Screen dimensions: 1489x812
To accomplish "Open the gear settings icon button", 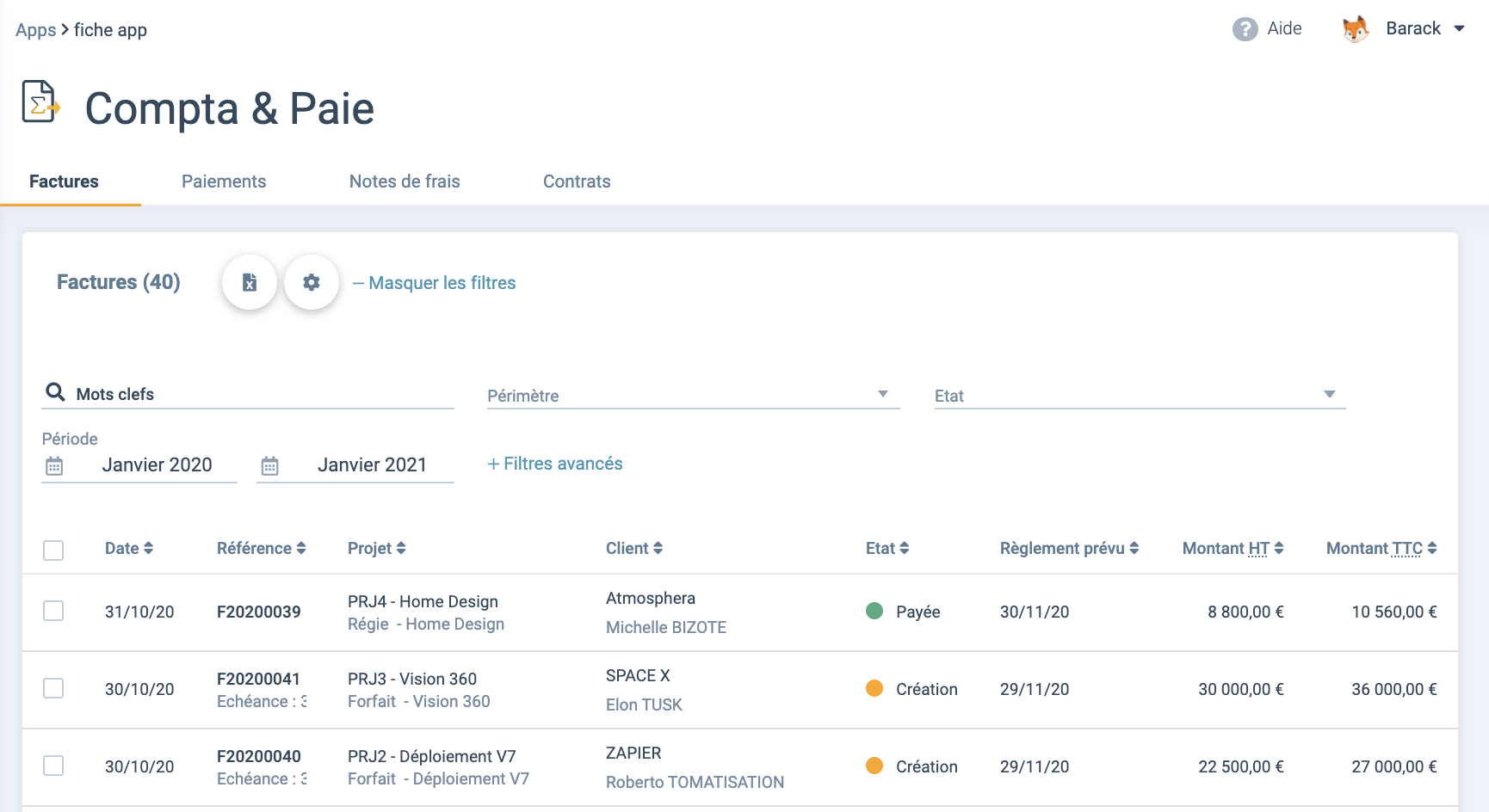I will [x=312, y=282].
